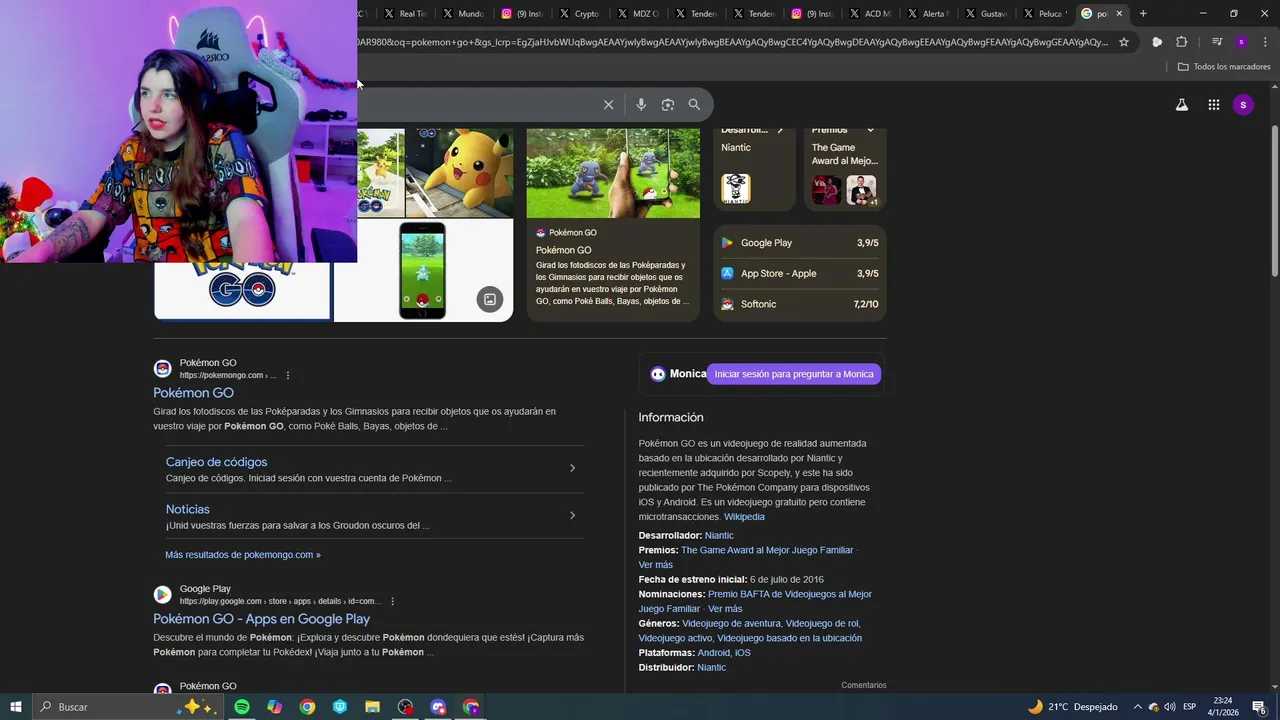Viewport: 1280px width, 720px height.
Task: Click Iniciar sesión para preguntar a Monica
Action: tap(794, 374)
